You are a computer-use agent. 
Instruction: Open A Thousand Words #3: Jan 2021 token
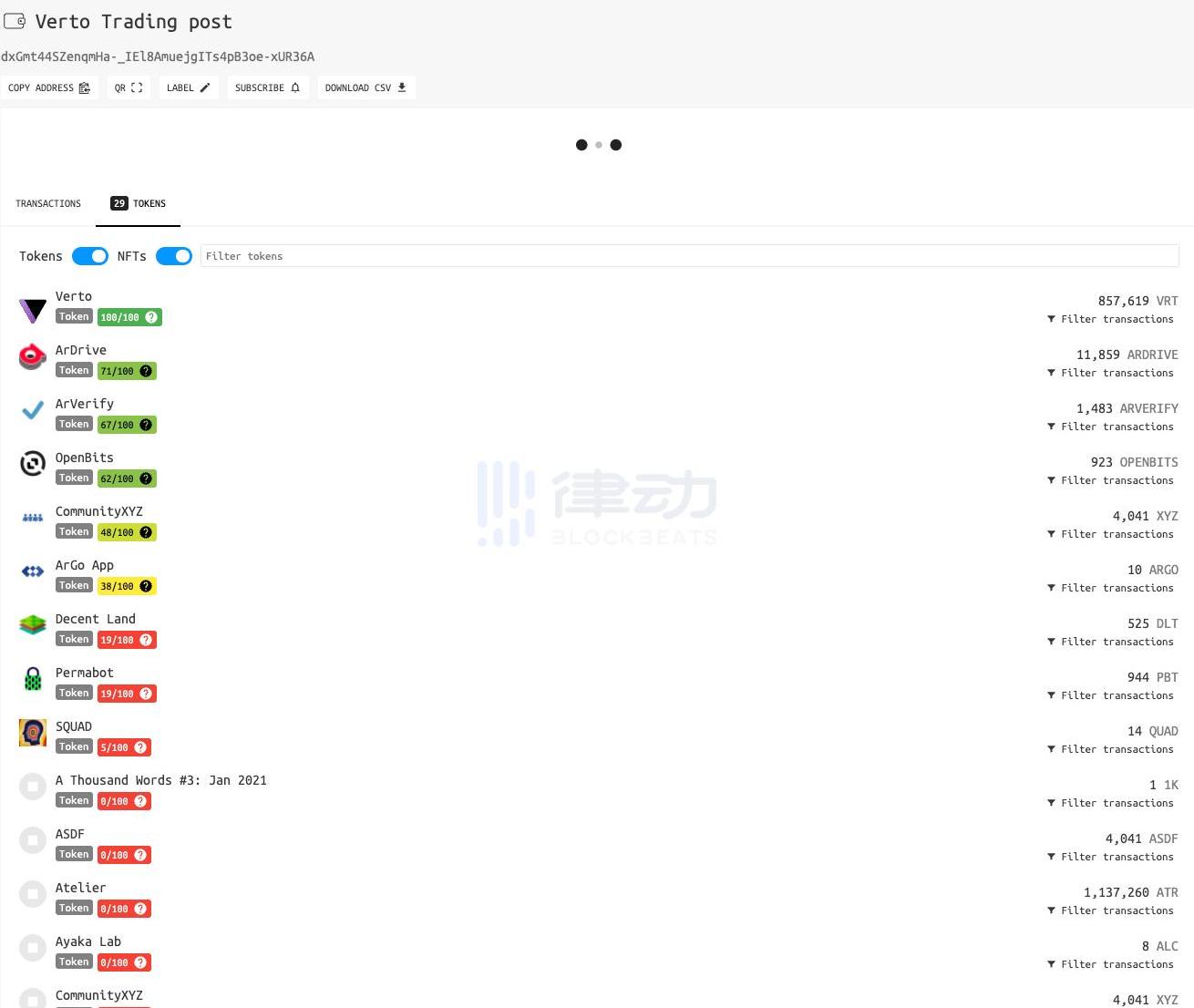[161, 780]
